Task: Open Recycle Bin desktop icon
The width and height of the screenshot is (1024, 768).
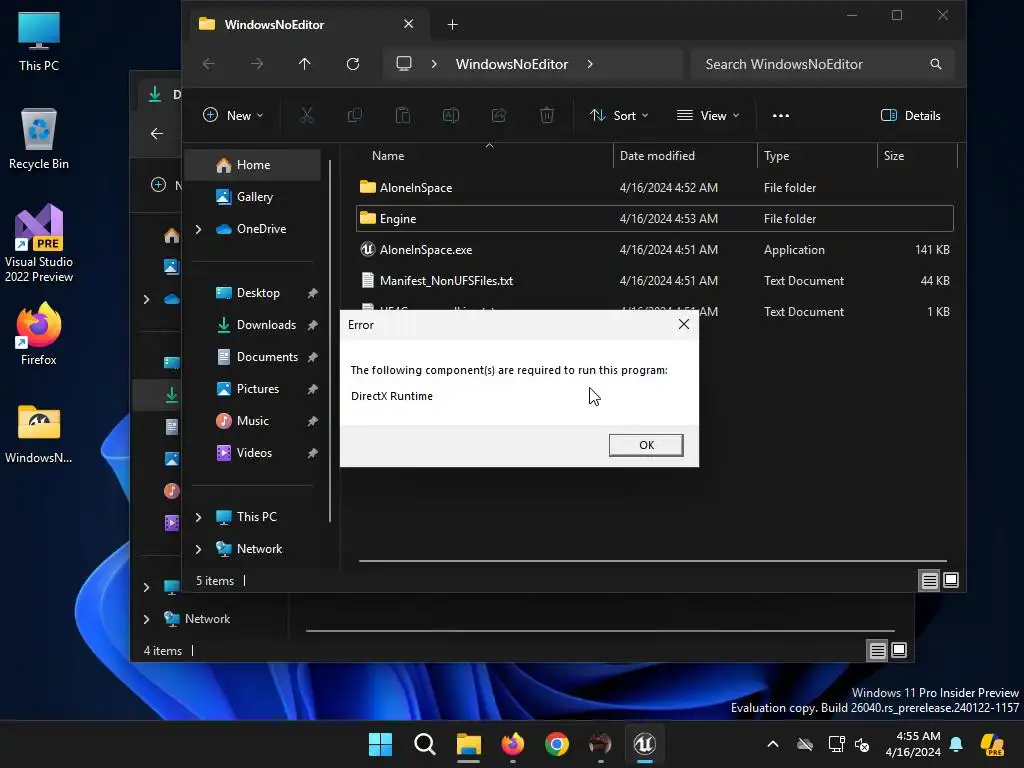Action: point(39,139)
